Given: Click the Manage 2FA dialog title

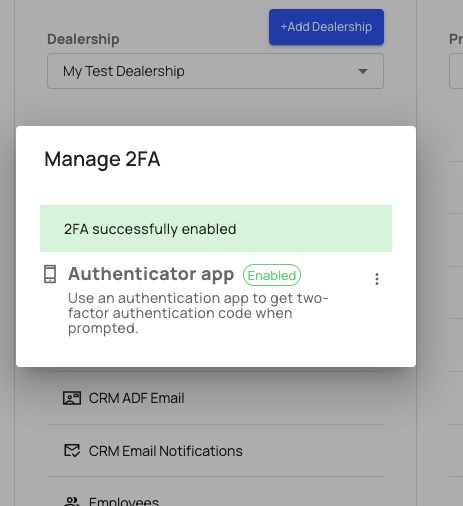Looking at the screenshot, I should (102, 159).
